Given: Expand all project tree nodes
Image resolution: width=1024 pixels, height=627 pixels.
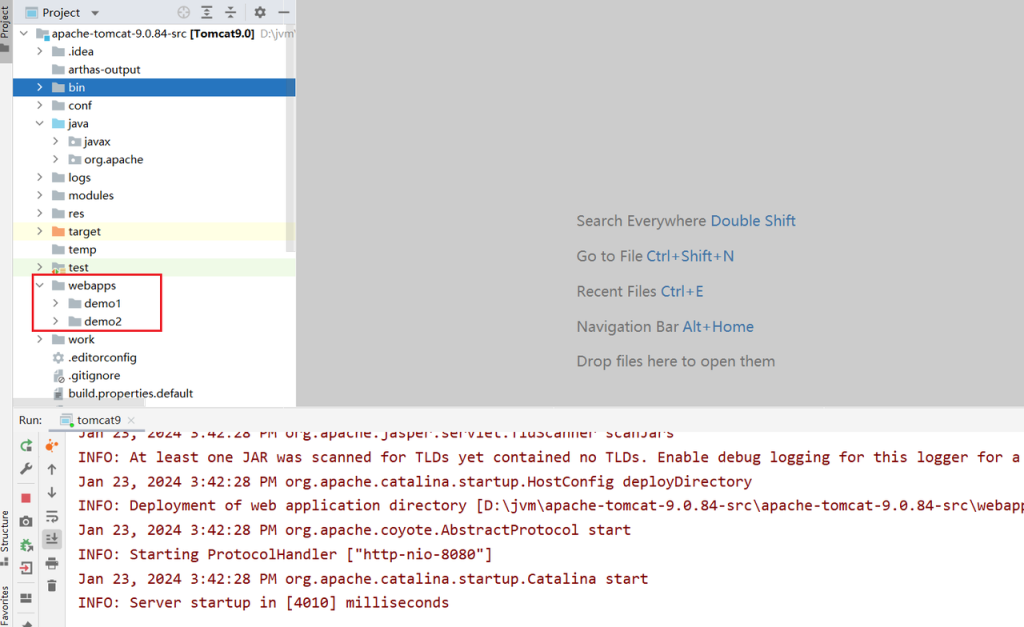Looking at the screenshot, I should pos(207,13).
